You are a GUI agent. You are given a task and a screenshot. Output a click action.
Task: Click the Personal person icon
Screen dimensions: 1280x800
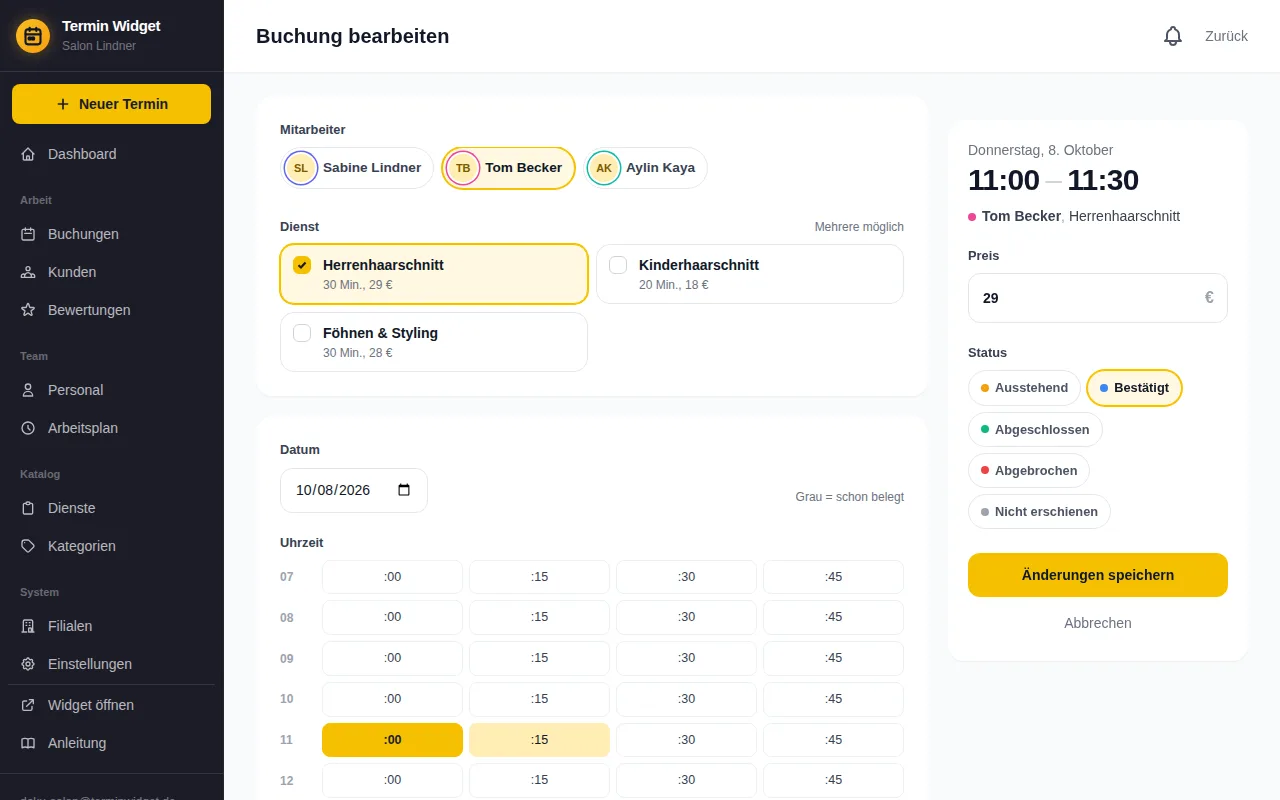tap(28, 390)
